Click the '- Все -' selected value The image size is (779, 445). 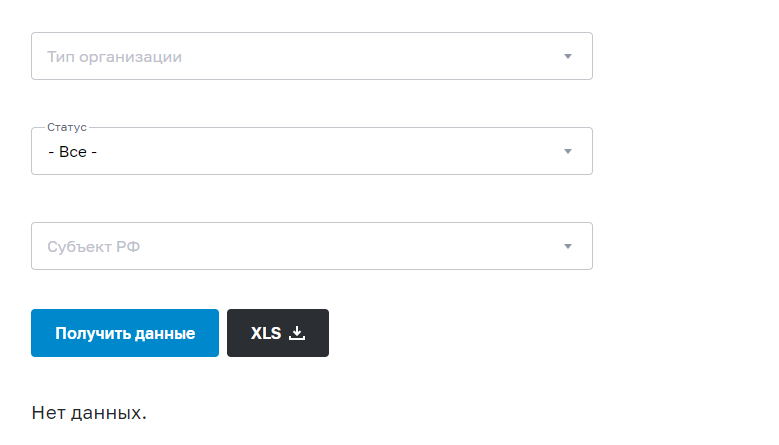click(73, 151)
